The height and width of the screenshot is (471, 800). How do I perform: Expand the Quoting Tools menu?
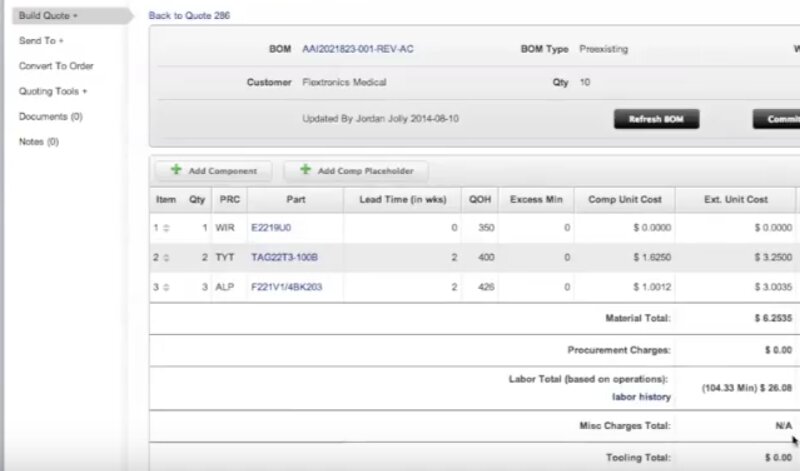[53, 91]
